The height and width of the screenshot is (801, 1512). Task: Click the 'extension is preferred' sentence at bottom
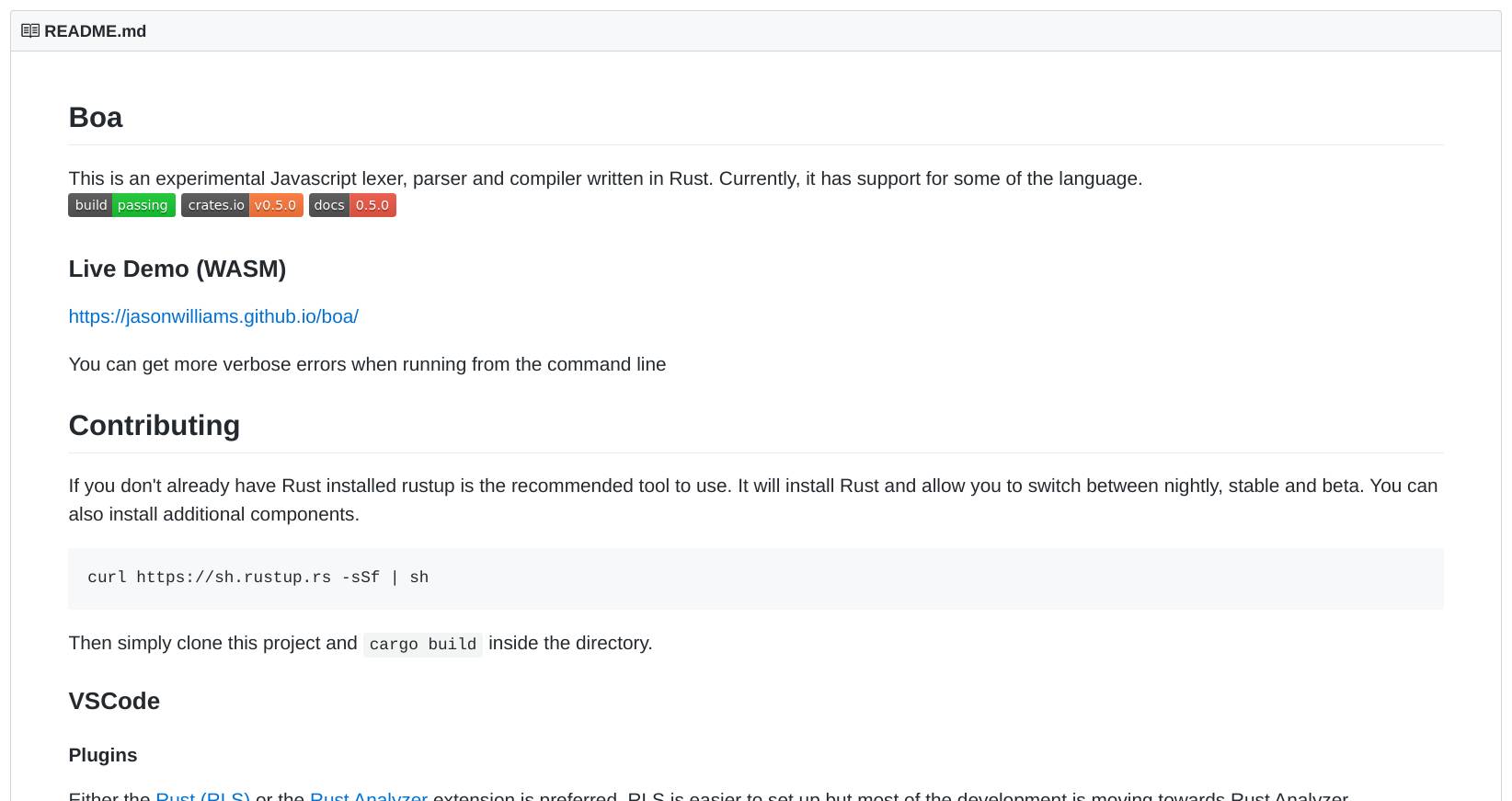click(828, 795)
